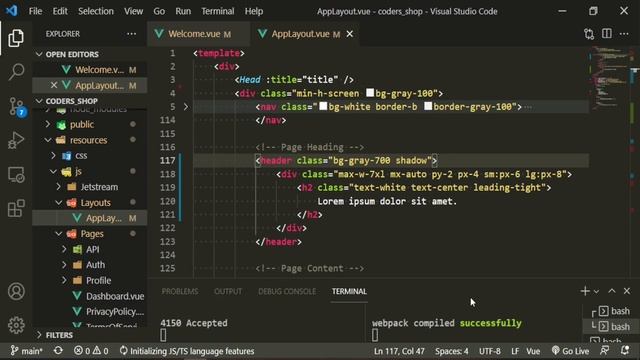Open errors and warnings count
Viewport: 640px width, 360px height.
[91, 351]
